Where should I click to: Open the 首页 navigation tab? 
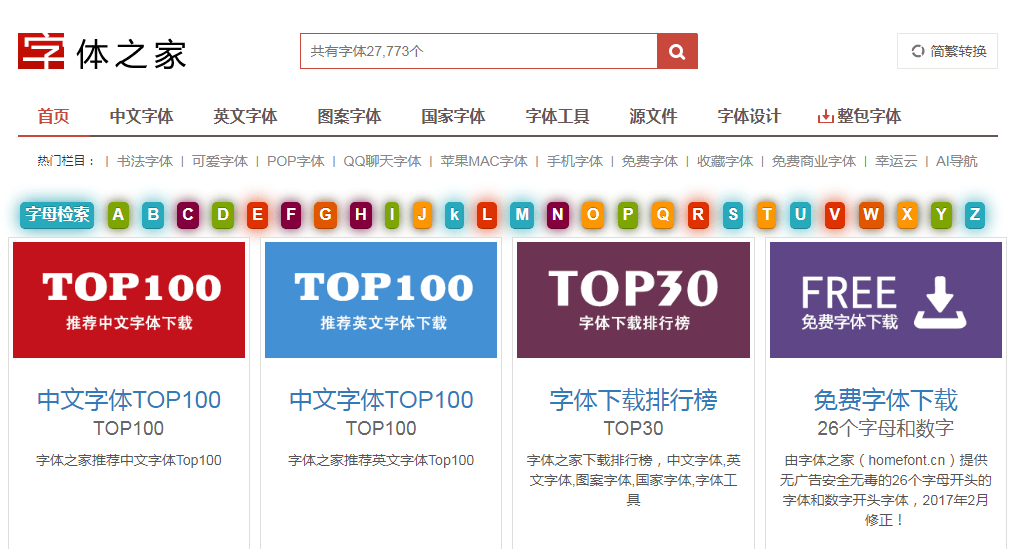(54, 116)
